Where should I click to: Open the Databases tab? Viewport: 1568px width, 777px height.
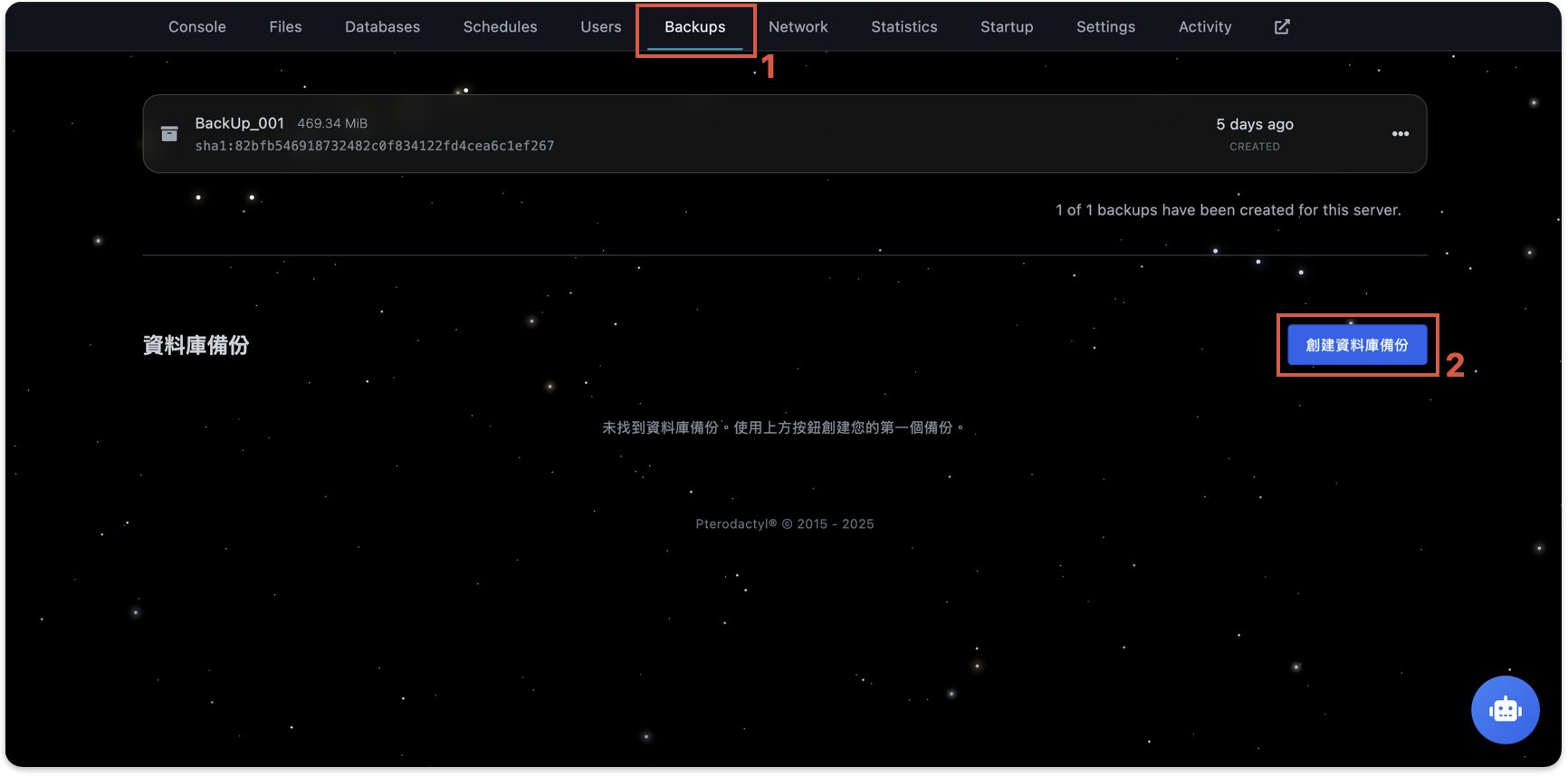[x=382, y=27]
